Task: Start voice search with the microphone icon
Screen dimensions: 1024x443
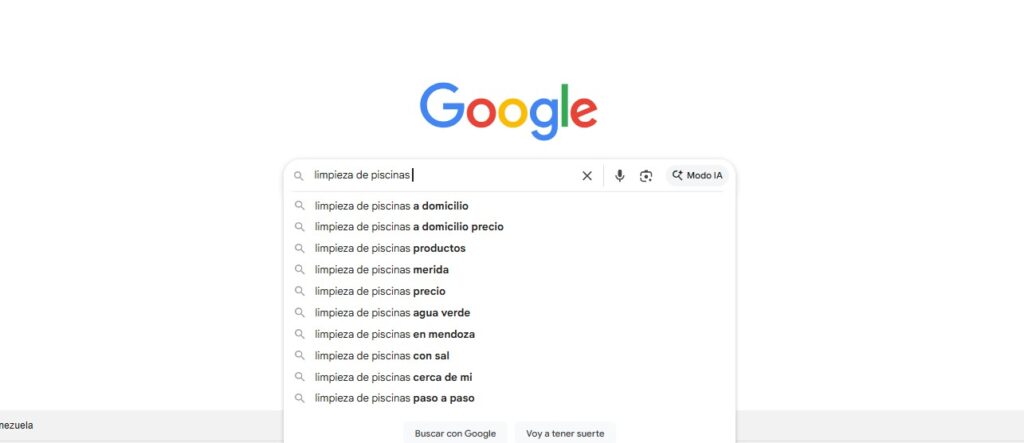Action: [620, 176]
